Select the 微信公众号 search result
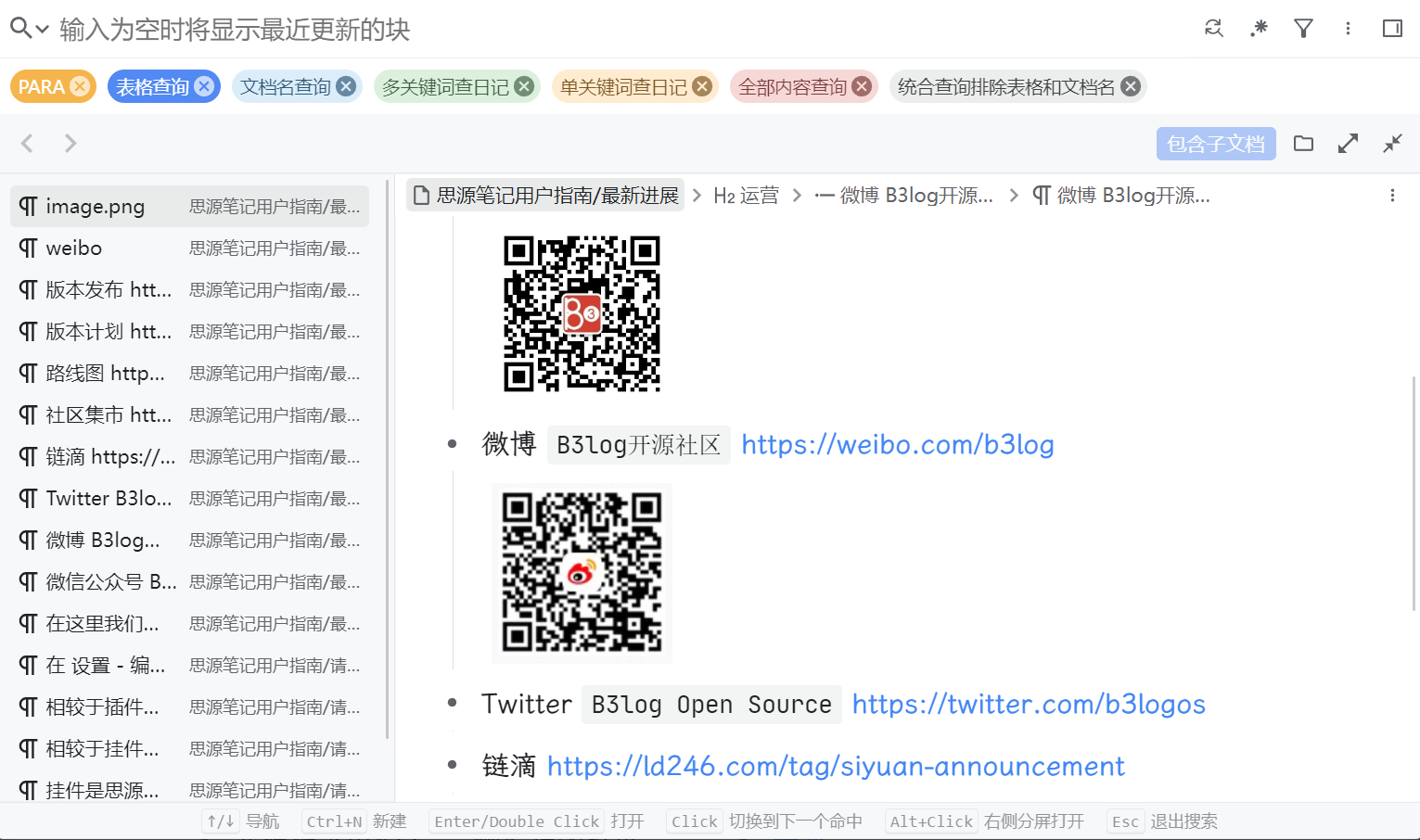Screen dimensions: 1420x840 pyautogui.click(x=189, y=581)
